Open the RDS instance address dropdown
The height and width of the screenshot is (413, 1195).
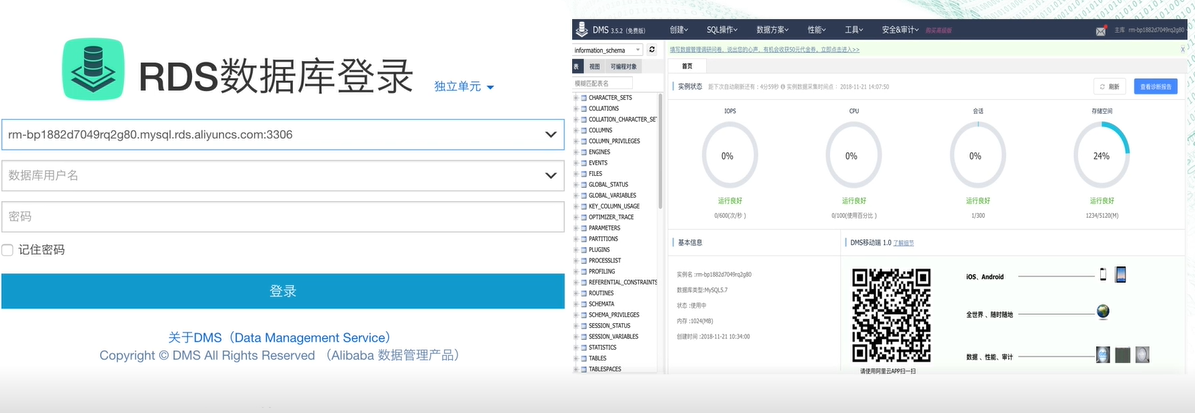[551, 134]
